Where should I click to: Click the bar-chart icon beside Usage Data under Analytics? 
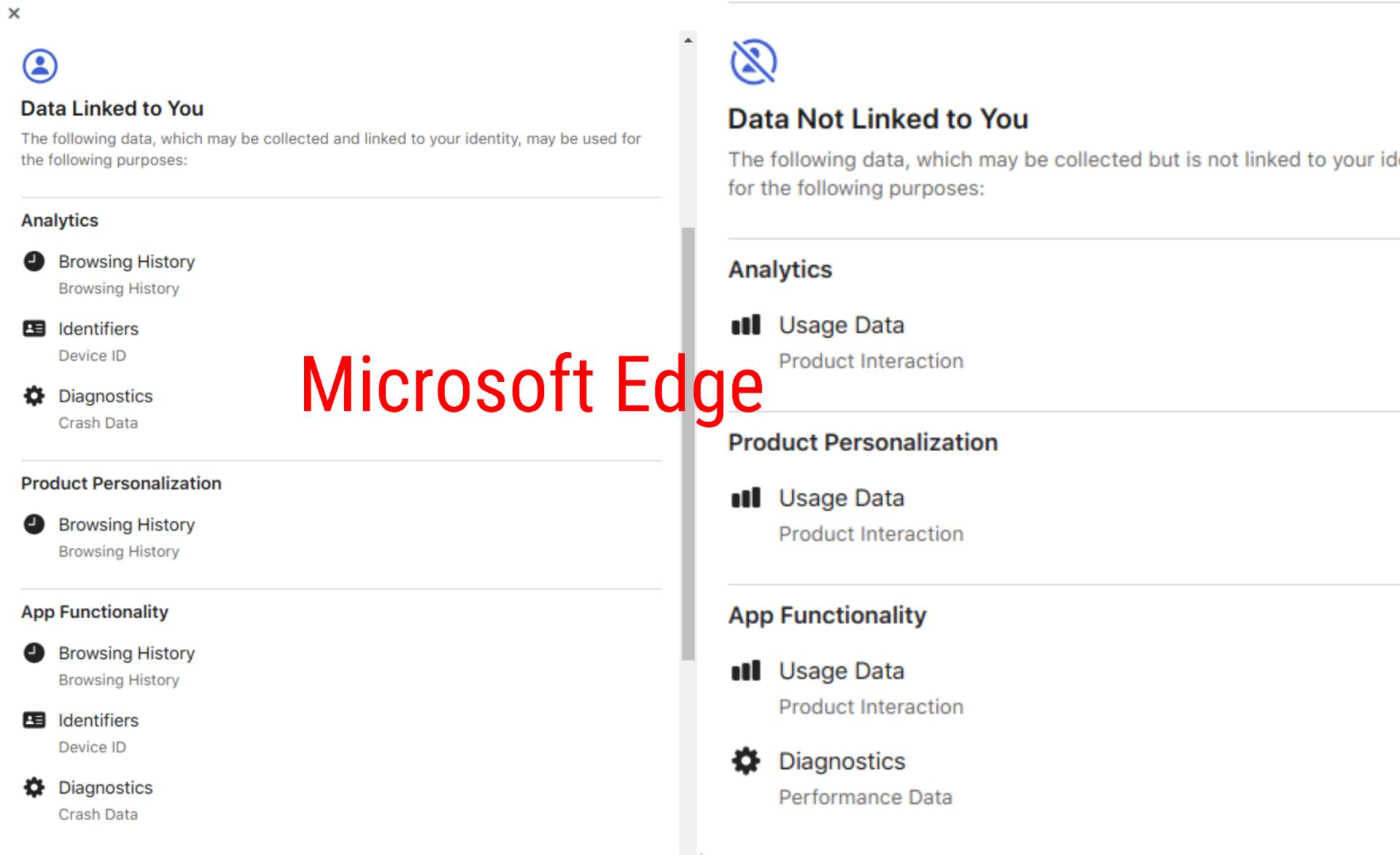click(745, 326)
